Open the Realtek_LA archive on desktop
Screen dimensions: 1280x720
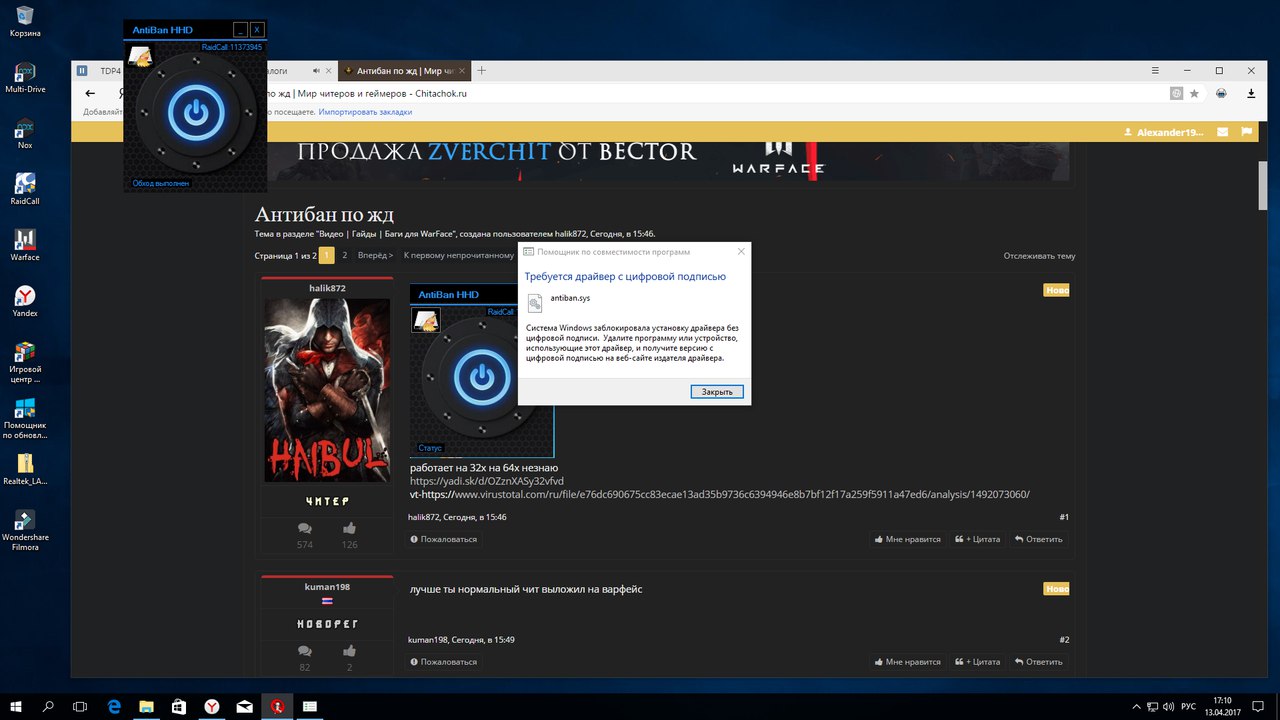(x=25, y=469)
